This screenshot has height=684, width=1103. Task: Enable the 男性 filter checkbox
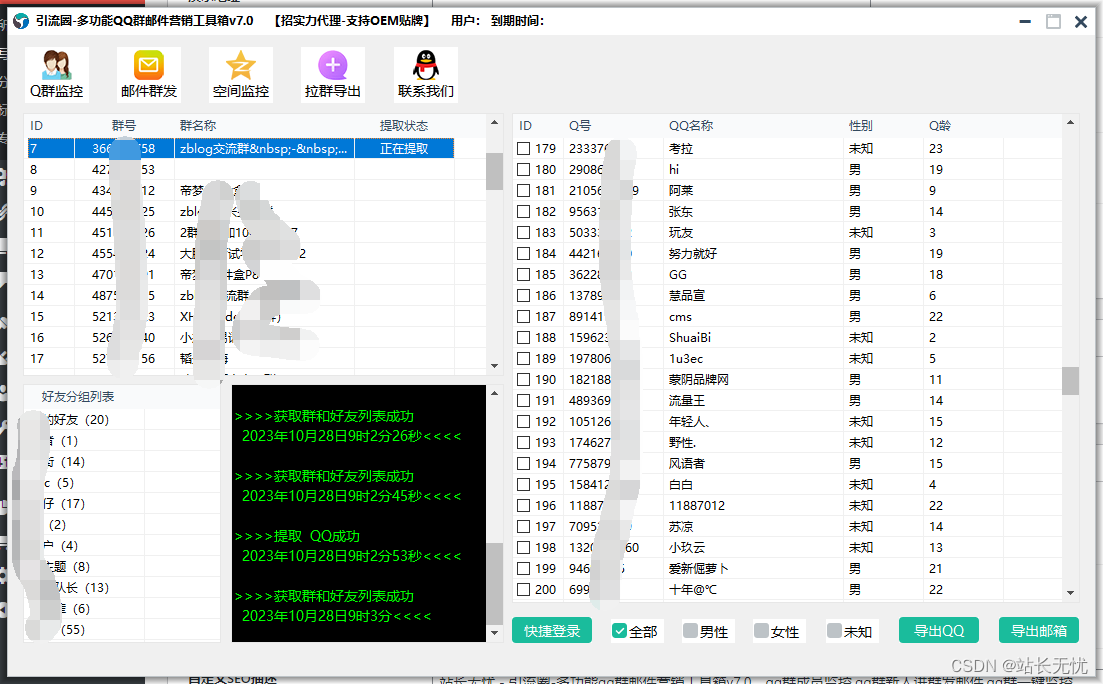690,631
